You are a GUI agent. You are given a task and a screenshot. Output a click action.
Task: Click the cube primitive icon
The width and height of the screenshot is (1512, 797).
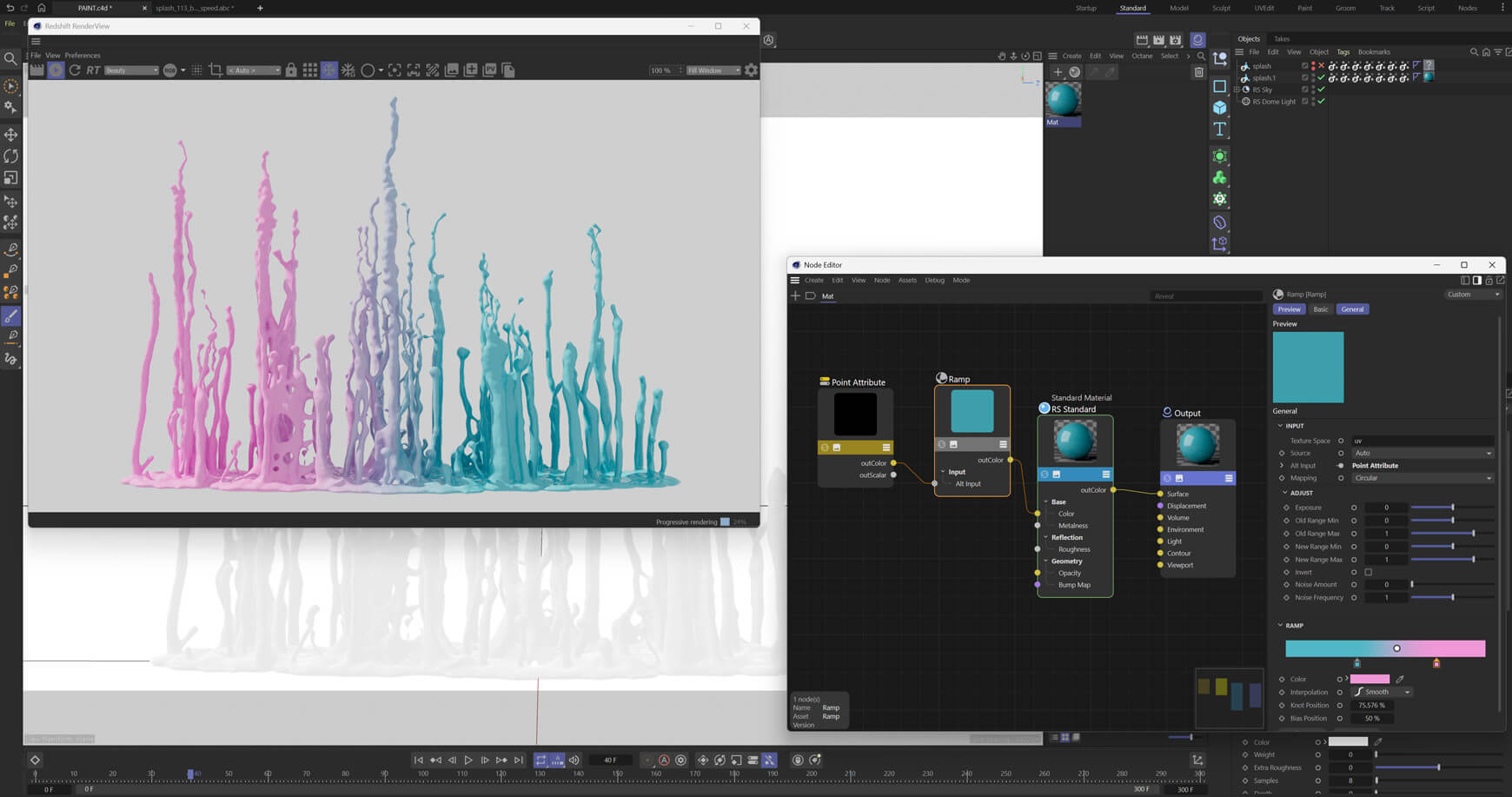pos(1220,108)
